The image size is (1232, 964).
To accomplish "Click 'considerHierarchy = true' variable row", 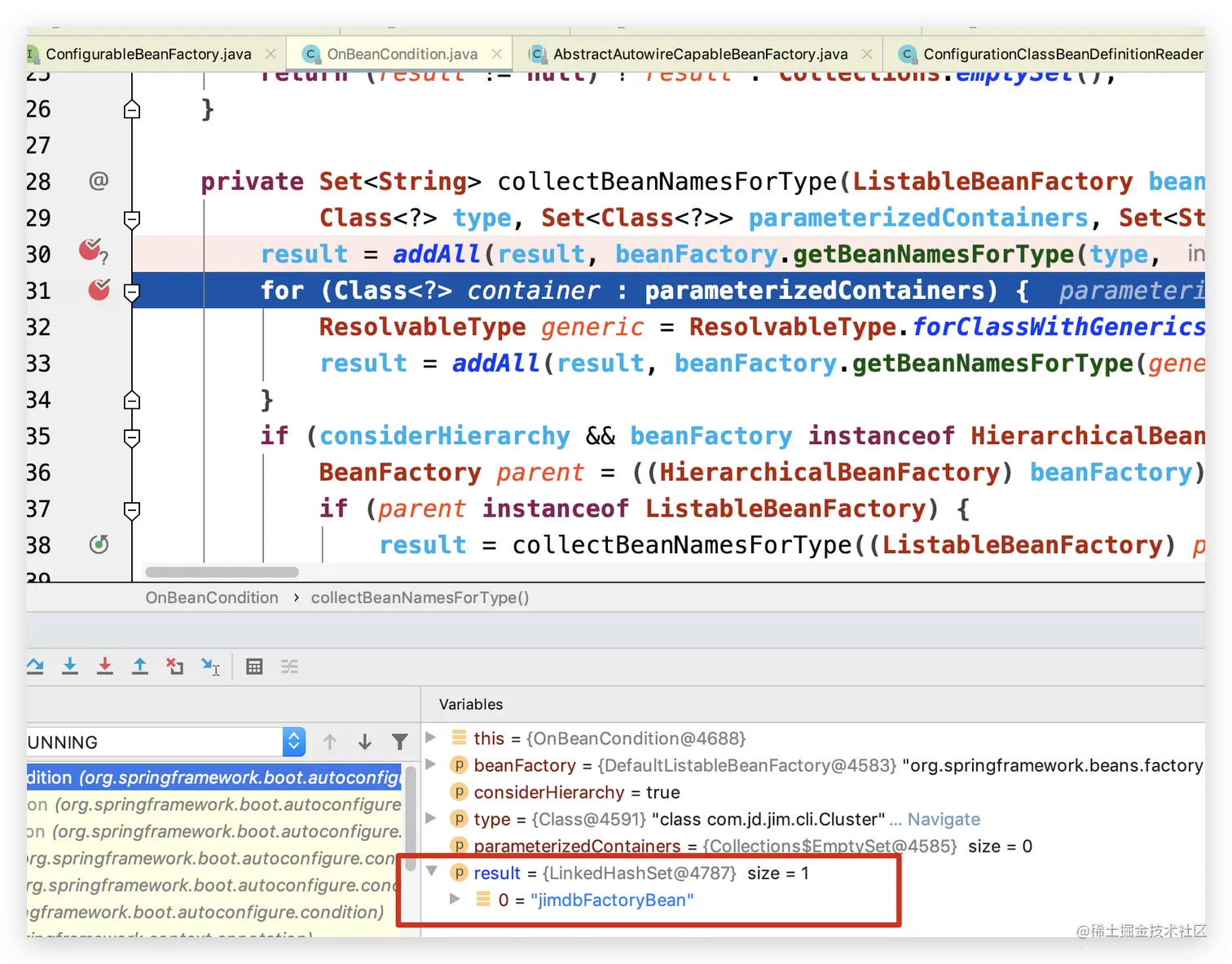I will 812,792.
